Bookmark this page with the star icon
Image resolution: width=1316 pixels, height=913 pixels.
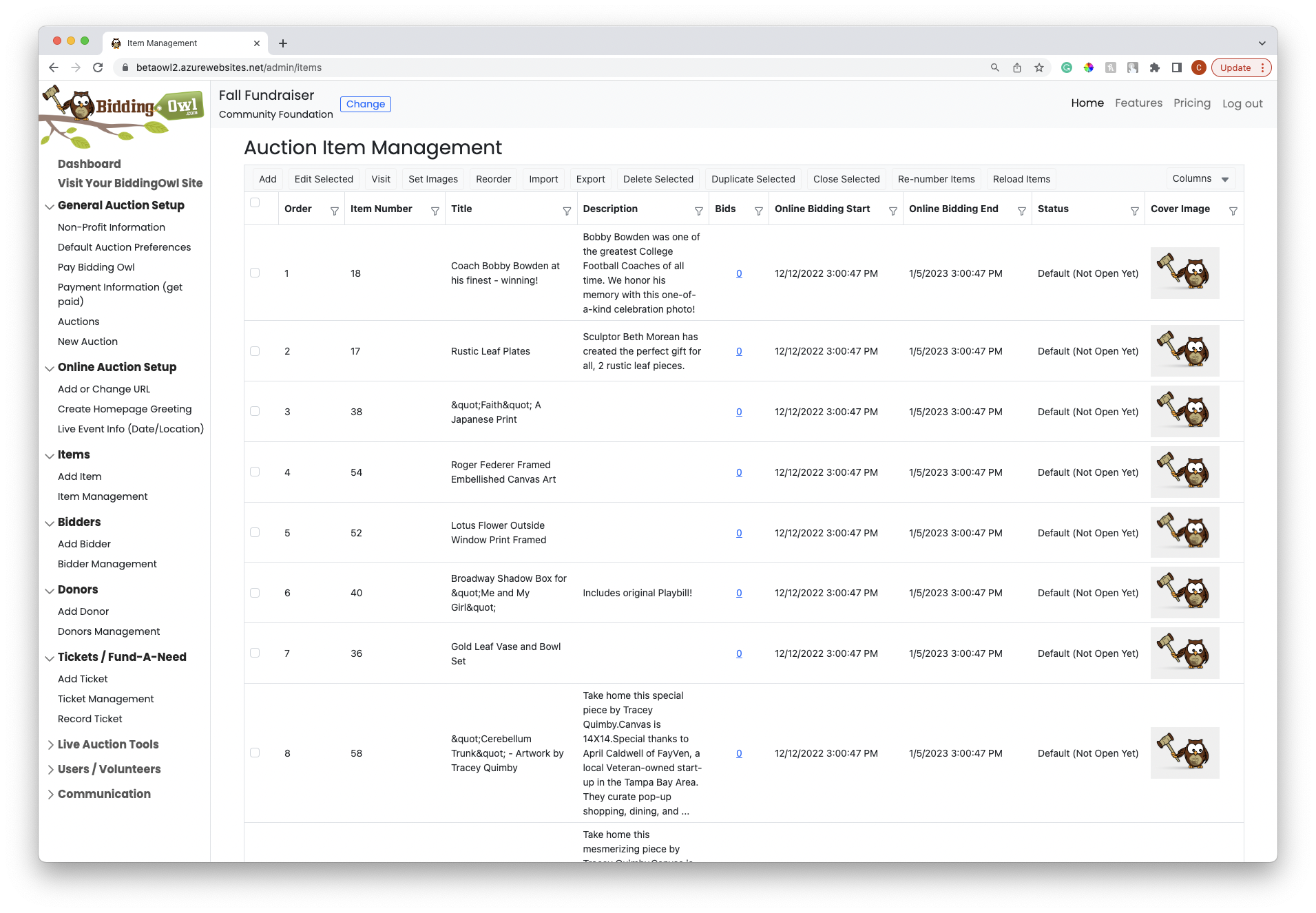pyautogui.click(x=1038, y=67)
